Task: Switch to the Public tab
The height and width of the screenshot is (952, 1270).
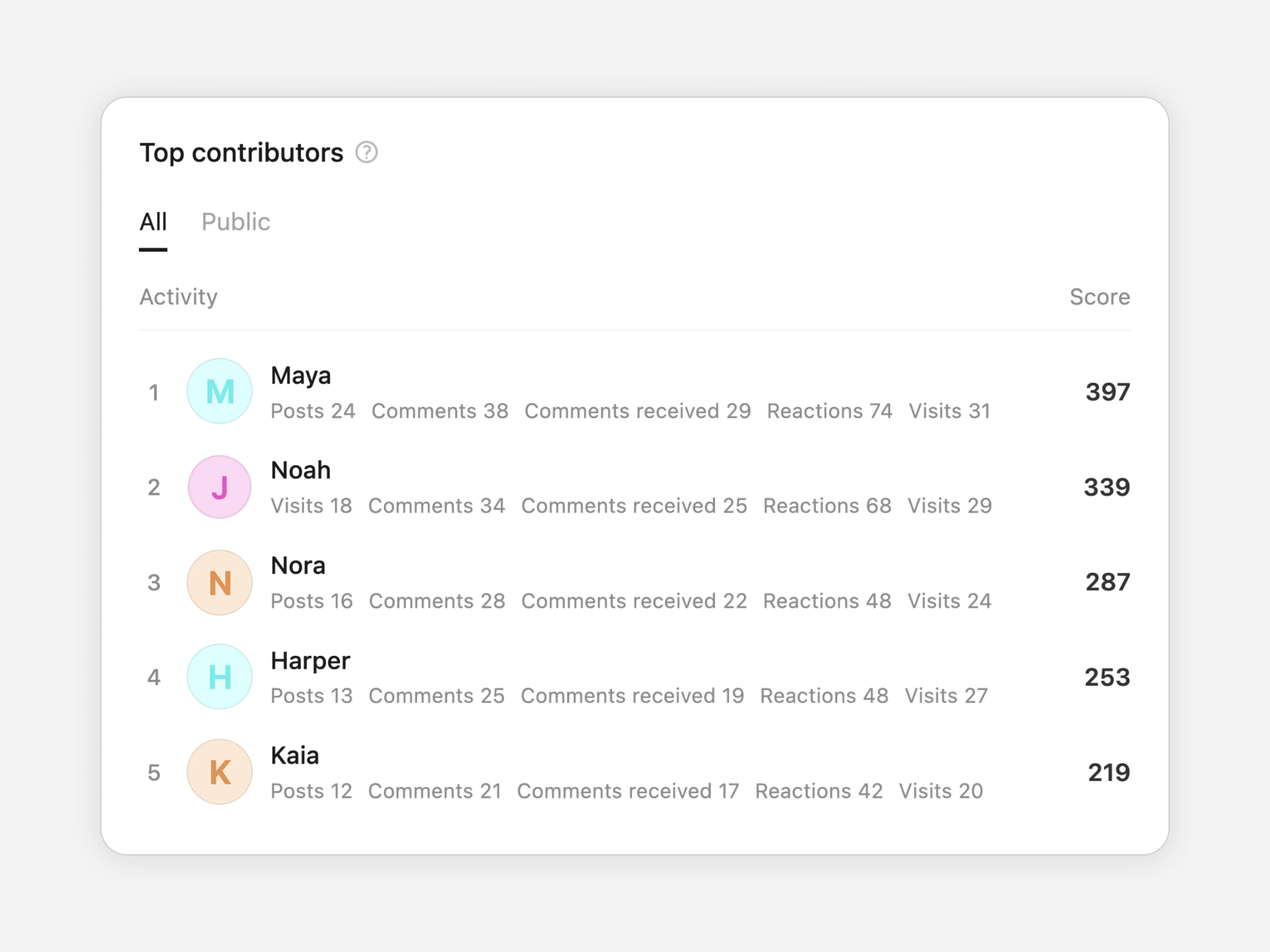Action: (235, 222)
